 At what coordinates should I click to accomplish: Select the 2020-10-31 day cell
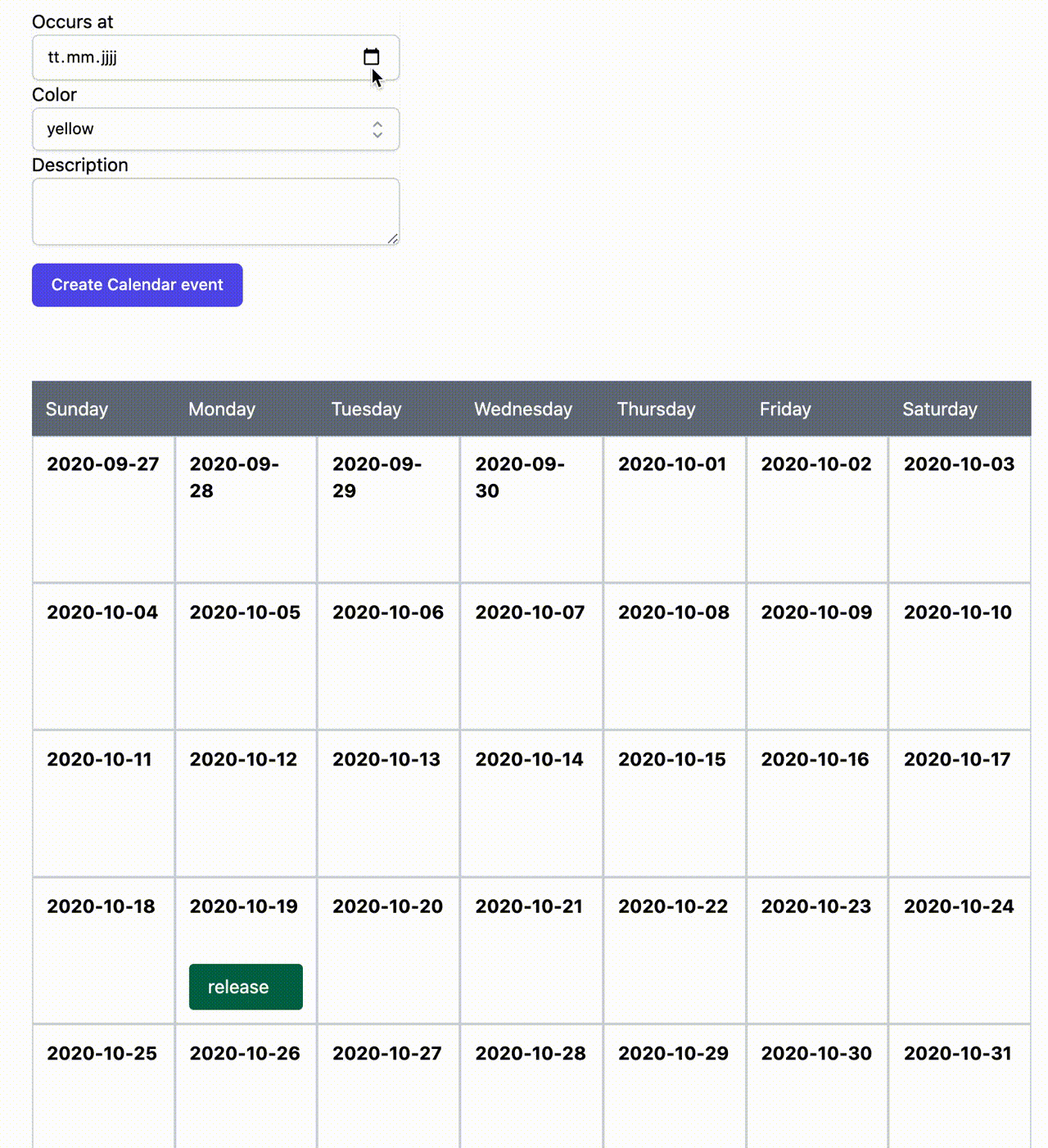tap(960, 1087)
